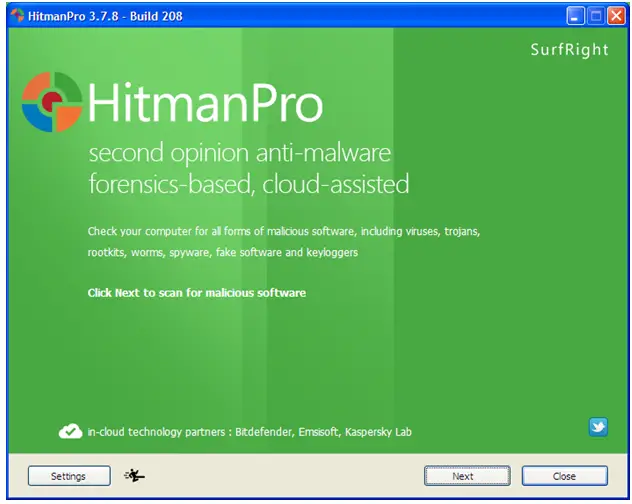The width and height of the screenshot is (632, 504).
Task: Click Next to start the malware scan
Action: click(x=467, y=476)
